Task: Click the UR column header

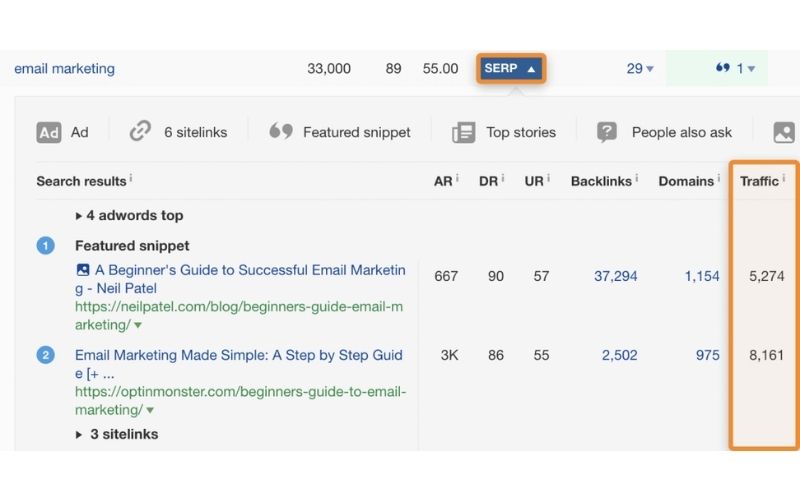Action: (534, 181)
